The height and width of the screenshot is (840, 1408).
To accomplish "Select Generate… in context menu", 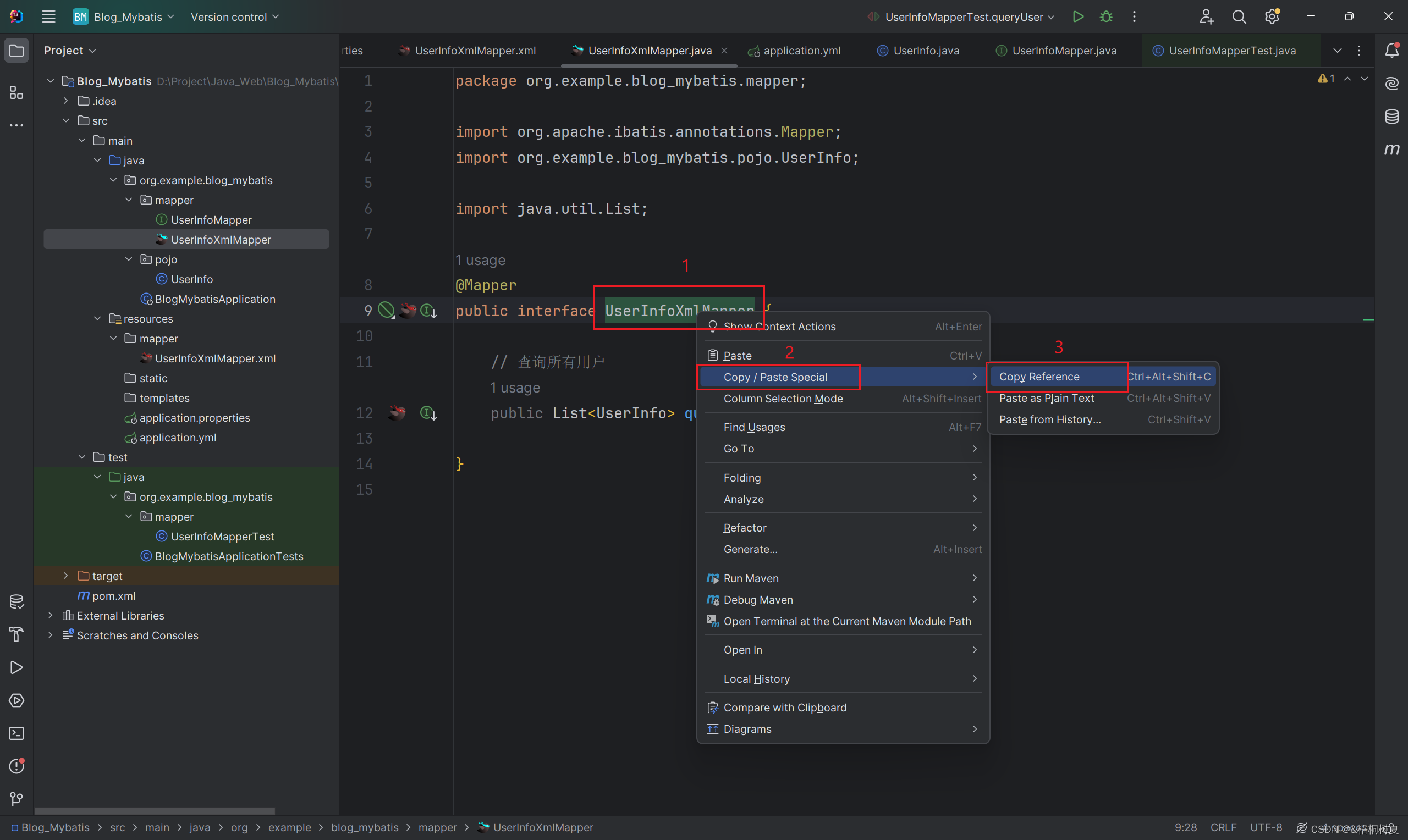I will coord(843,549).
